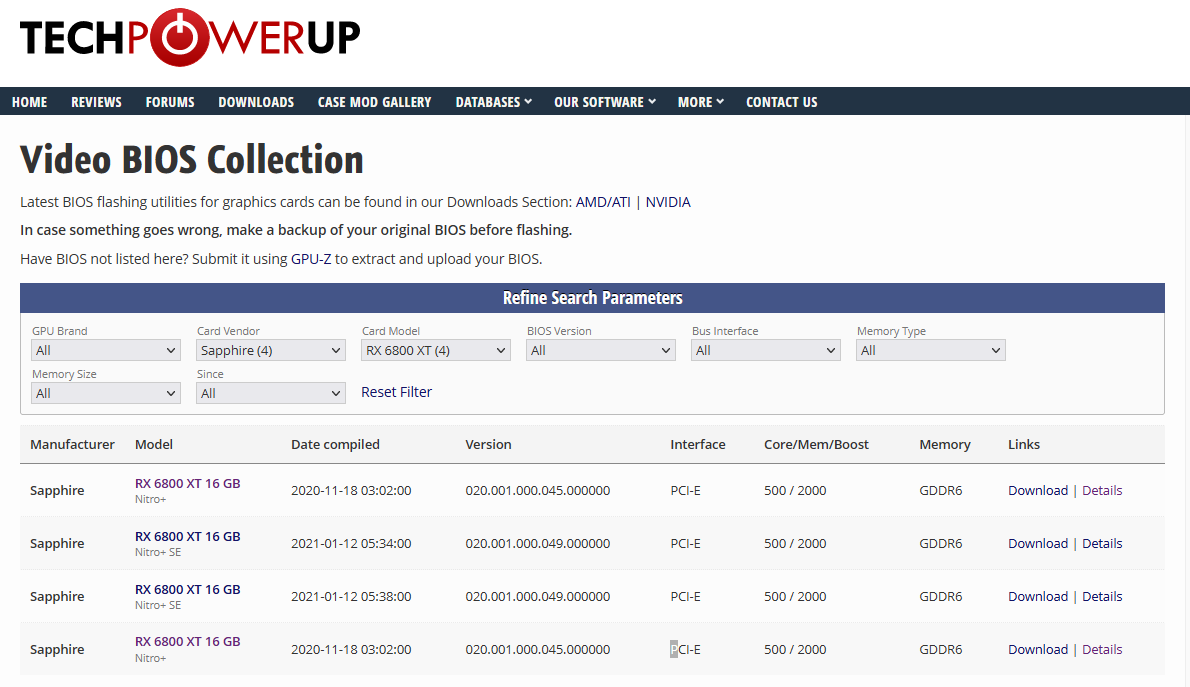This screenshot has height=687, width=1190.
Task: Open RX 6800 XT 16 GB compiled 2021-01-12 05:34:00
Action: click(187, 537)
